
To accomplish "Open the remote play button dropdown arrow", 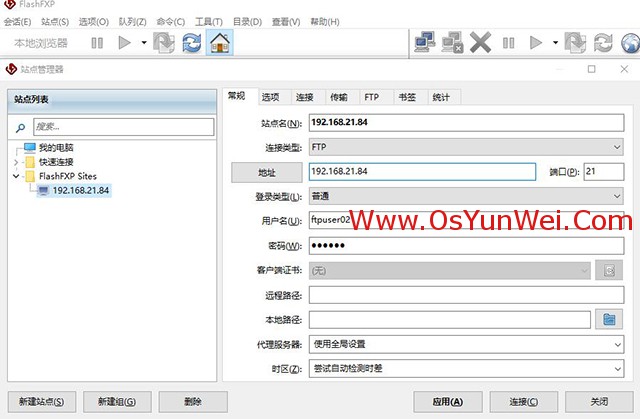I will [556, 42].
